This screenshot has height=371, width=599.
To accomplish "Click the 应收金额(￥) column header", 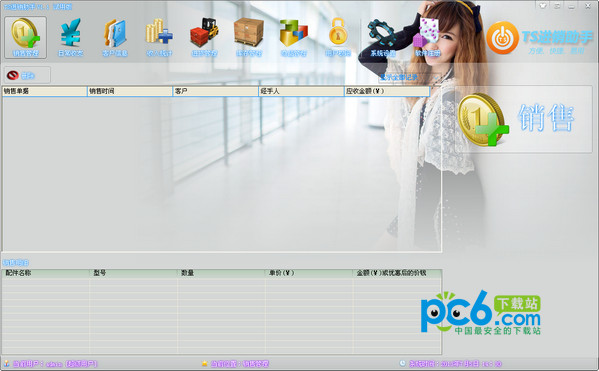I will (387, 91).
